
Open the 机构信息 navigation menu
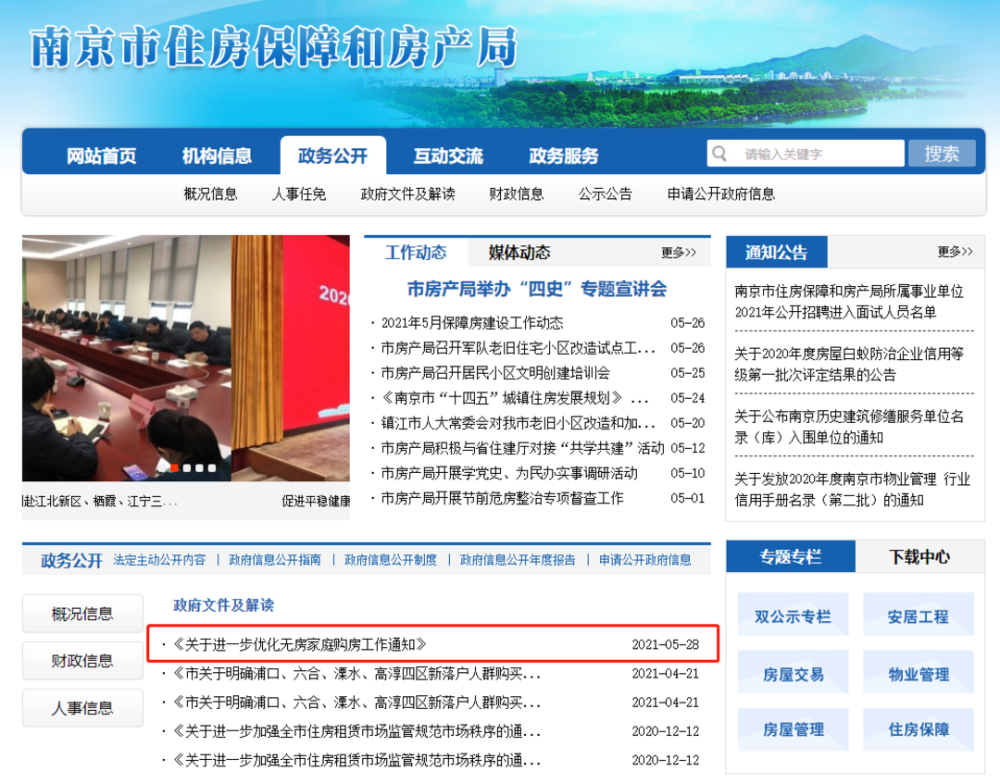click(x=217, y=156)
